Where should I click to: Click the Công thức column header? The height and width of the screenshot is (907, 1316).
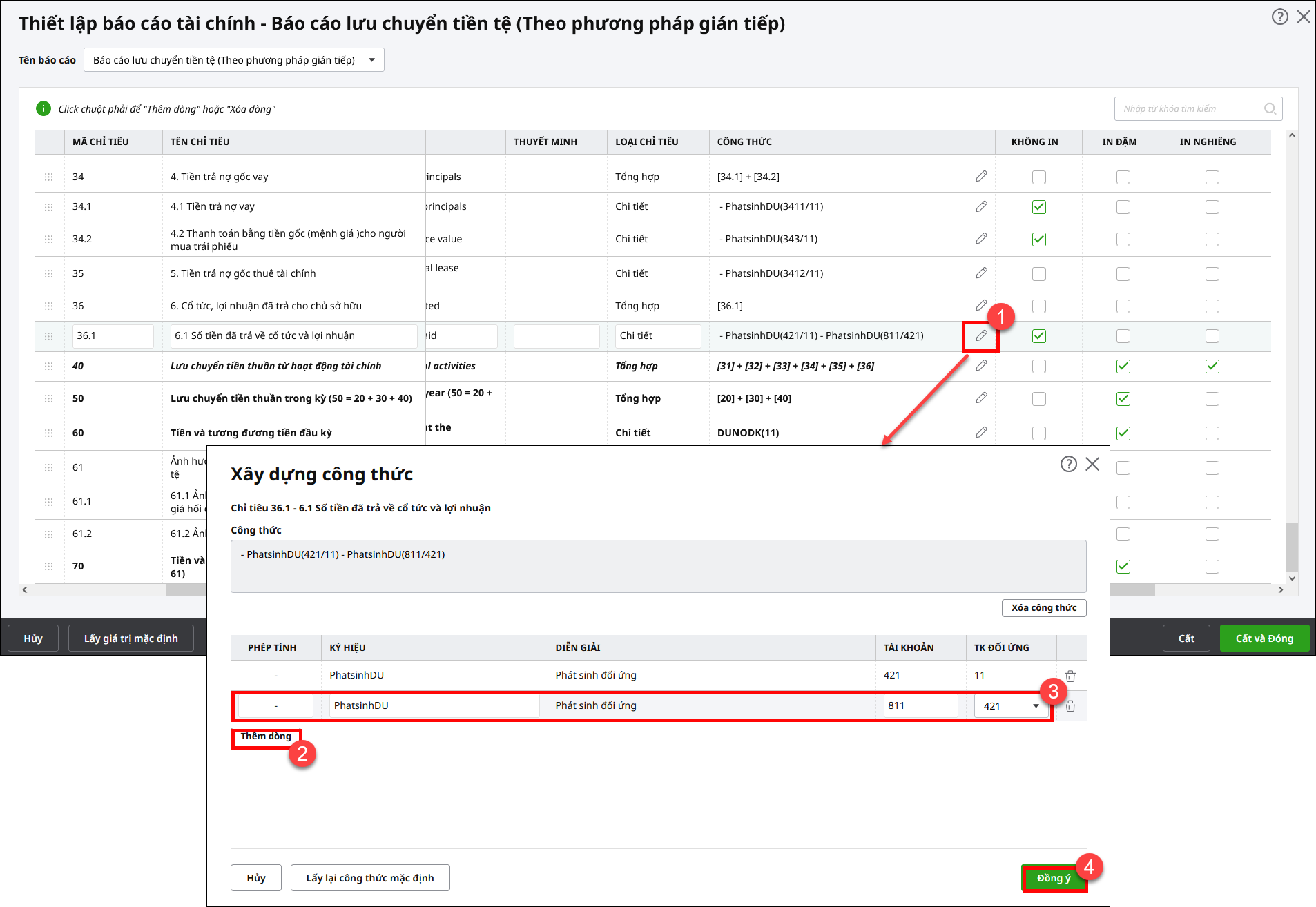tap(744, 142)
